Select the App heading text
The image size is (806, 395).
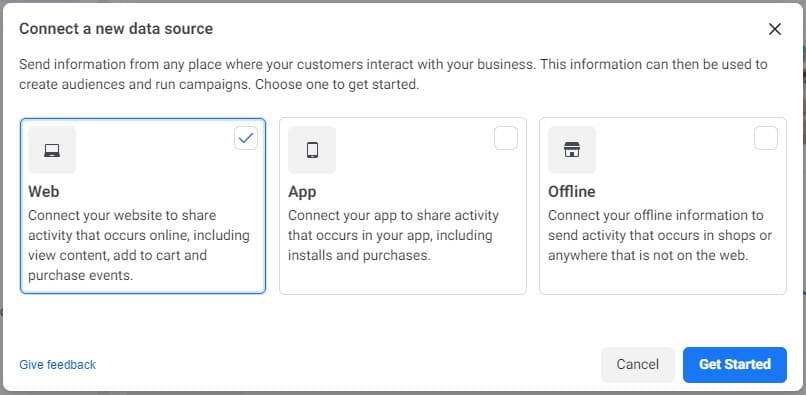[x=302, y=192]
